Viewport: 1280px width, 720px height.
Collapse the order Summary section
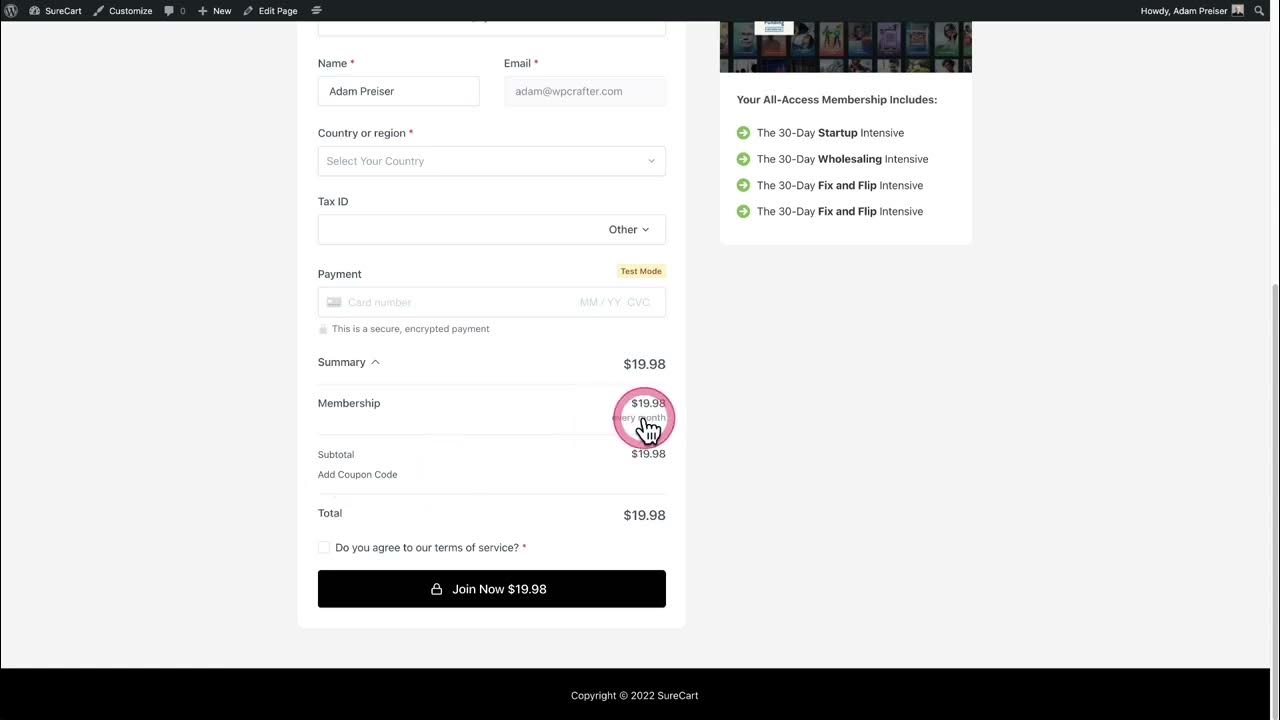349,362
